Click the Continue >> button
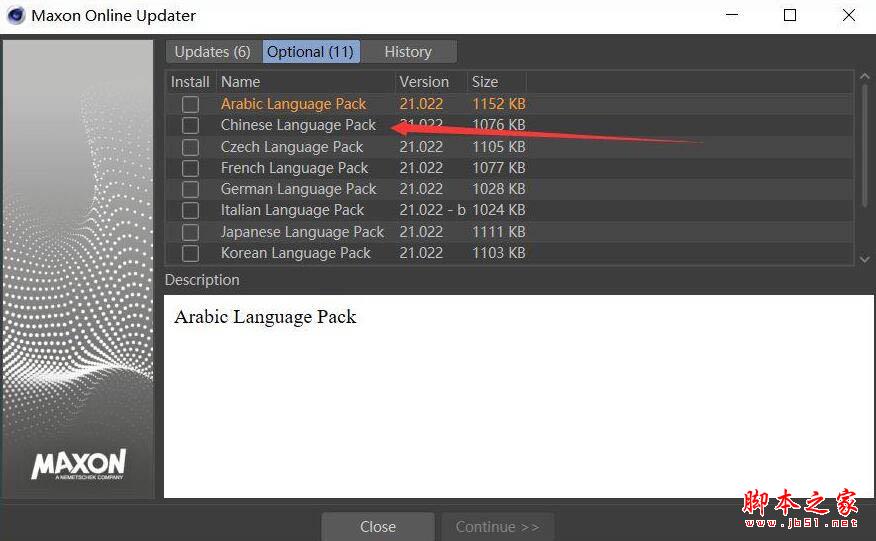This screenshot has width=876, height=541. click(497, 527)
